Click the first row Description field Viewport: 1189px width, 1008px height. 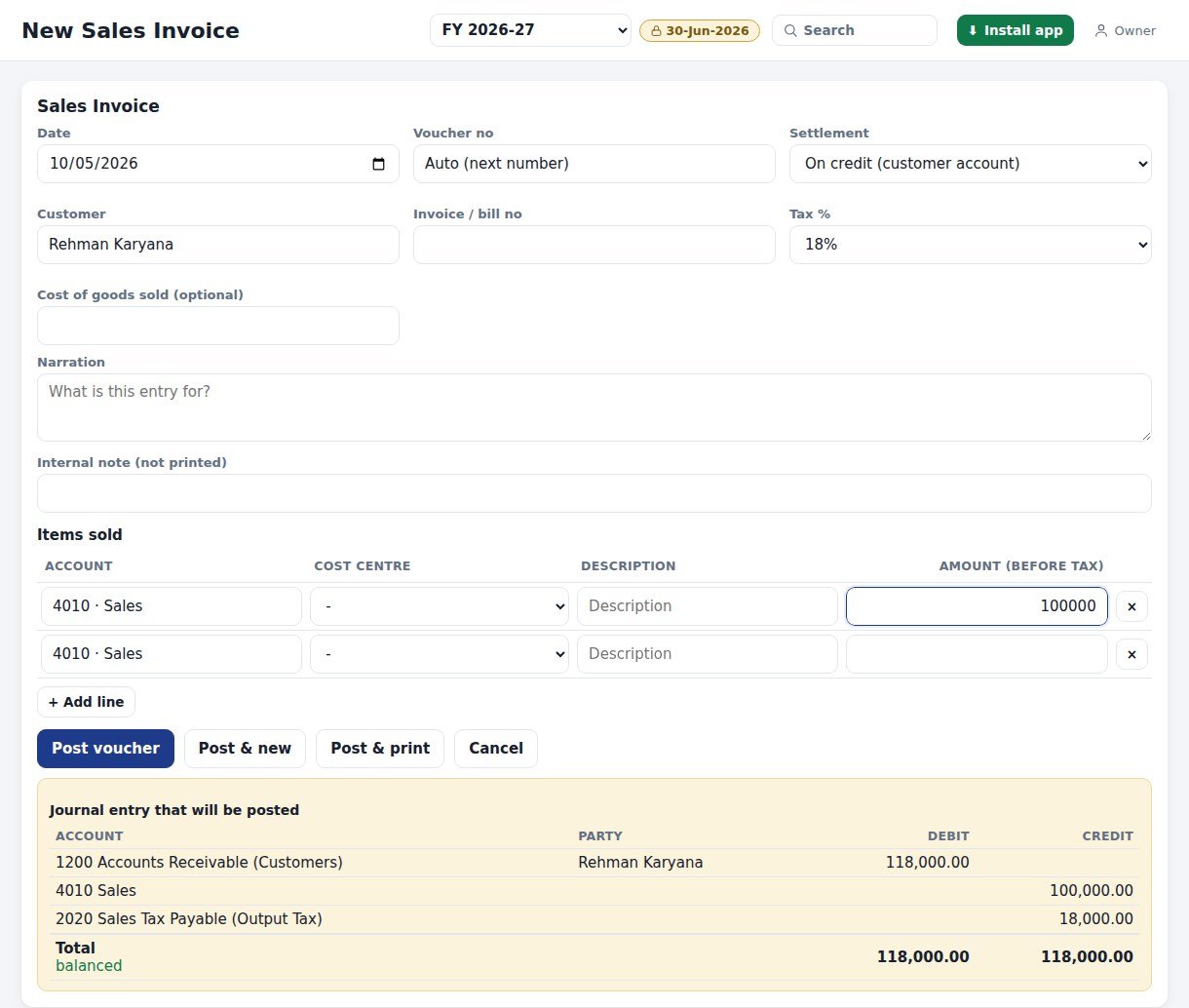[x=708, y=606]
